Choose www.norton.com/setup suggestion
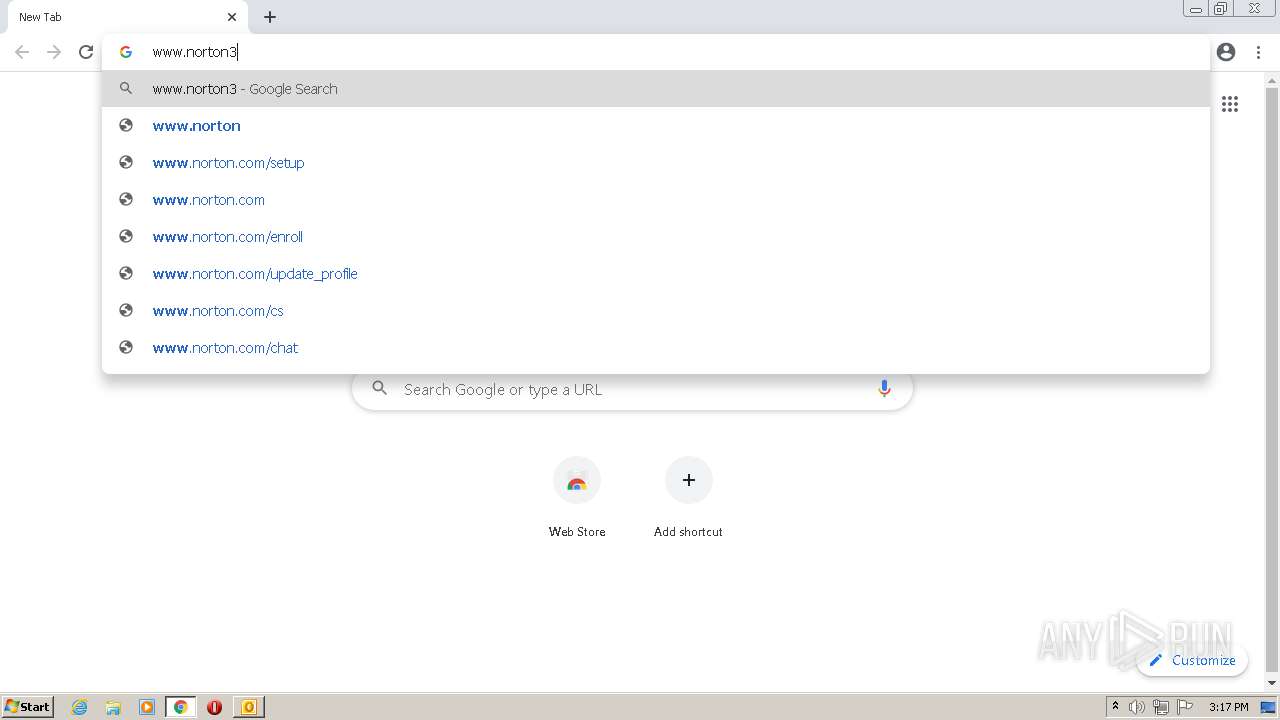The height and width of the screenshot is (720, 1280). click(x=656, y=163)
